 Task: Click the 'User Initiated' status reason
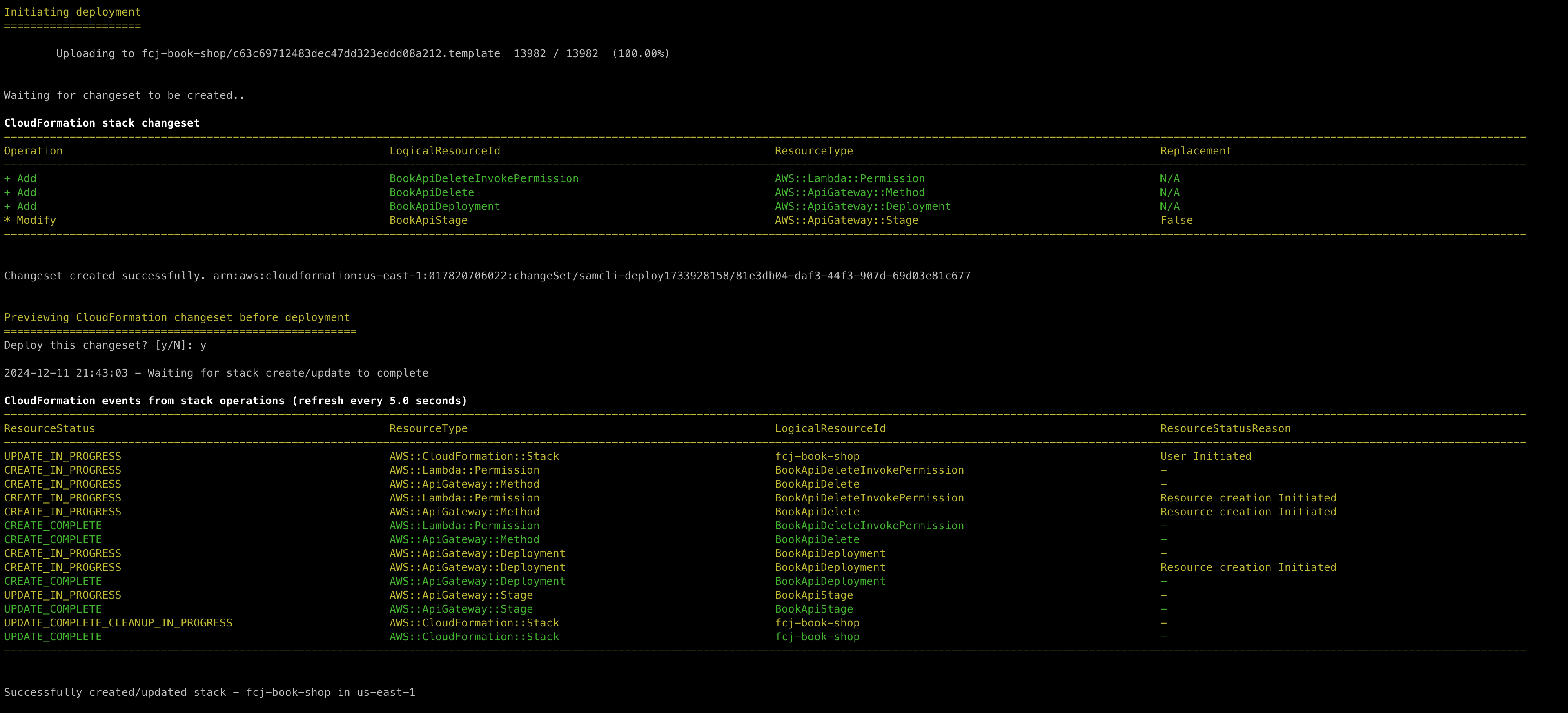pyautogui.click(x=1206, y=457)
